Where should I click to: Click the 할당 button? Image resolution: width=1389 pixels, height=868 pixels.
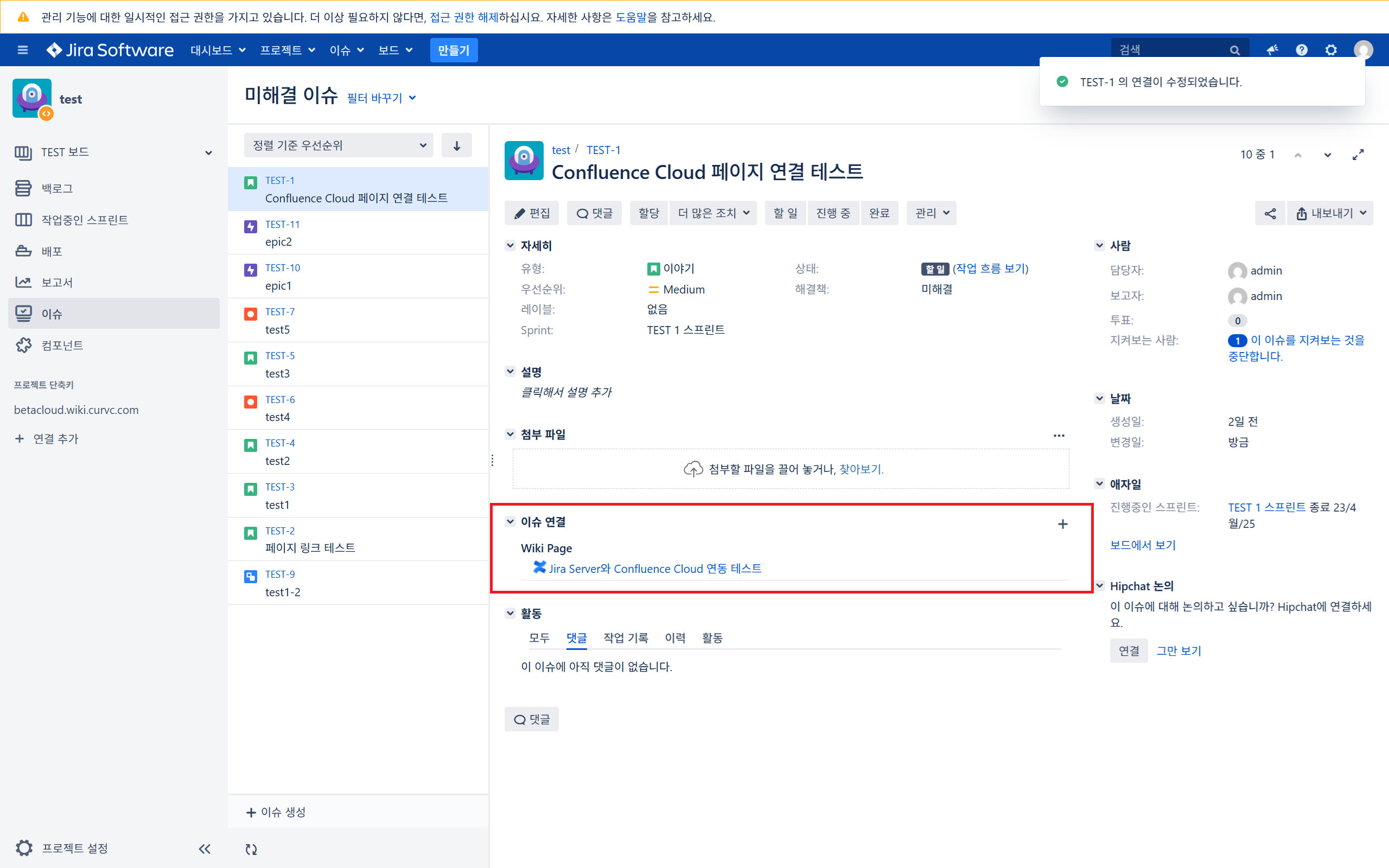pos(648,213)
